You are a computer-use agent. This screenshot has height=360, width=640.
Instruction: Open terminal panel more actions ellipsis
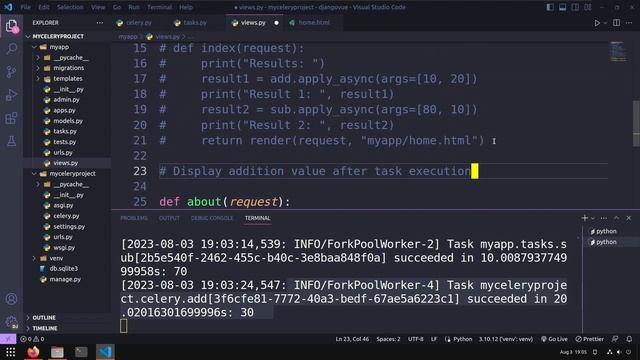(604, 218)
